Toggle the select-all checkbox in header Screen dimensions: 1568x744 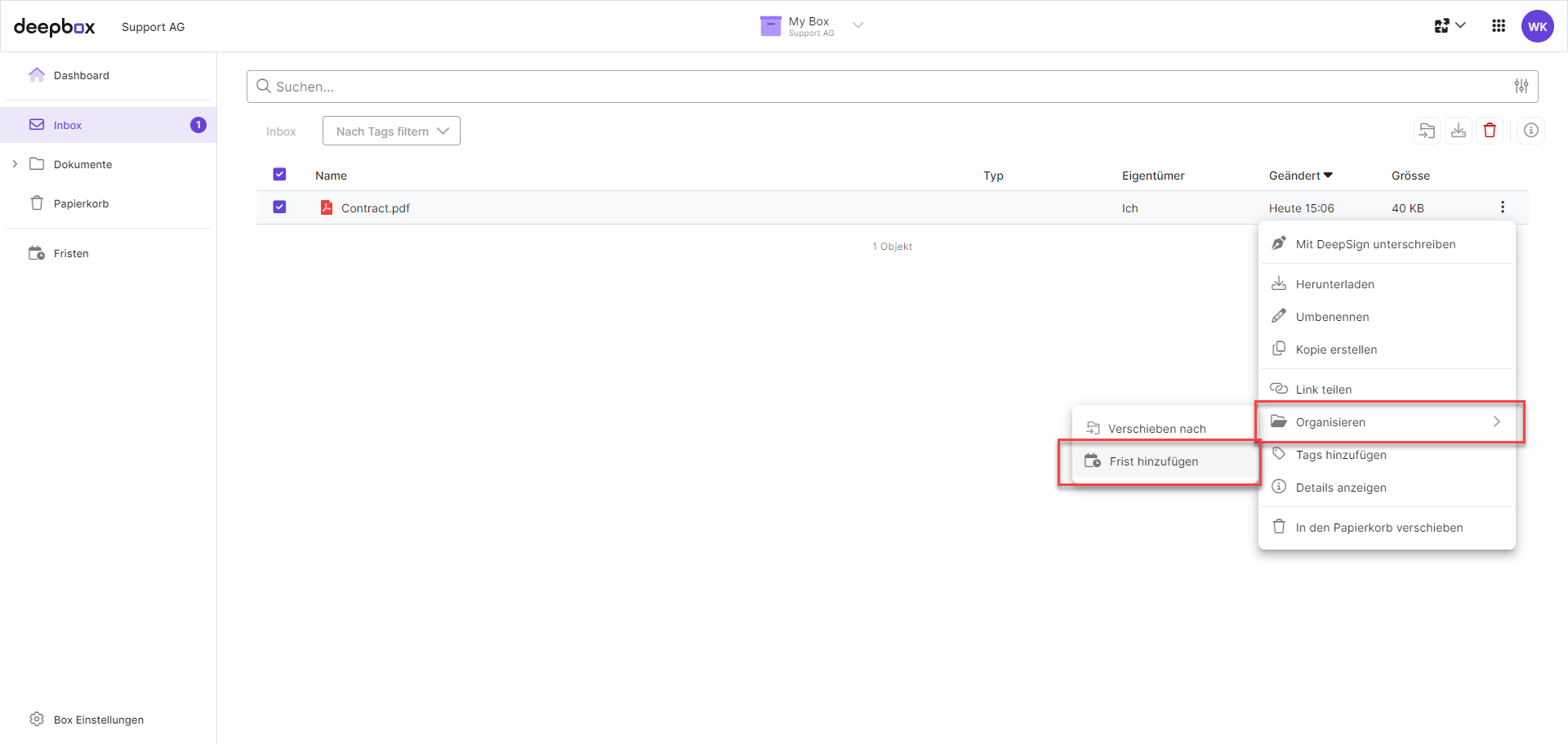[x=279, y=174]
